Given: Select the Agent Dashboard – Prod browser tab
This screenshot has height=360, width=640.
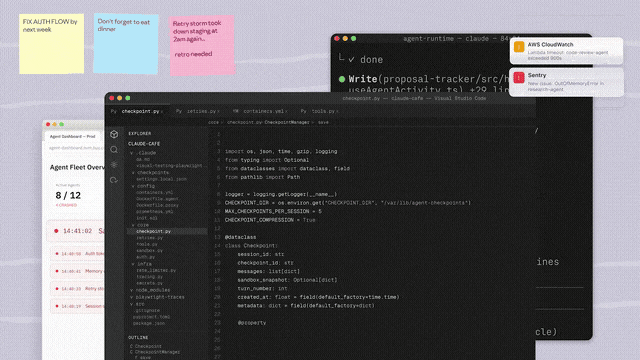Looking at the screenshot, I should pos(72,136).
